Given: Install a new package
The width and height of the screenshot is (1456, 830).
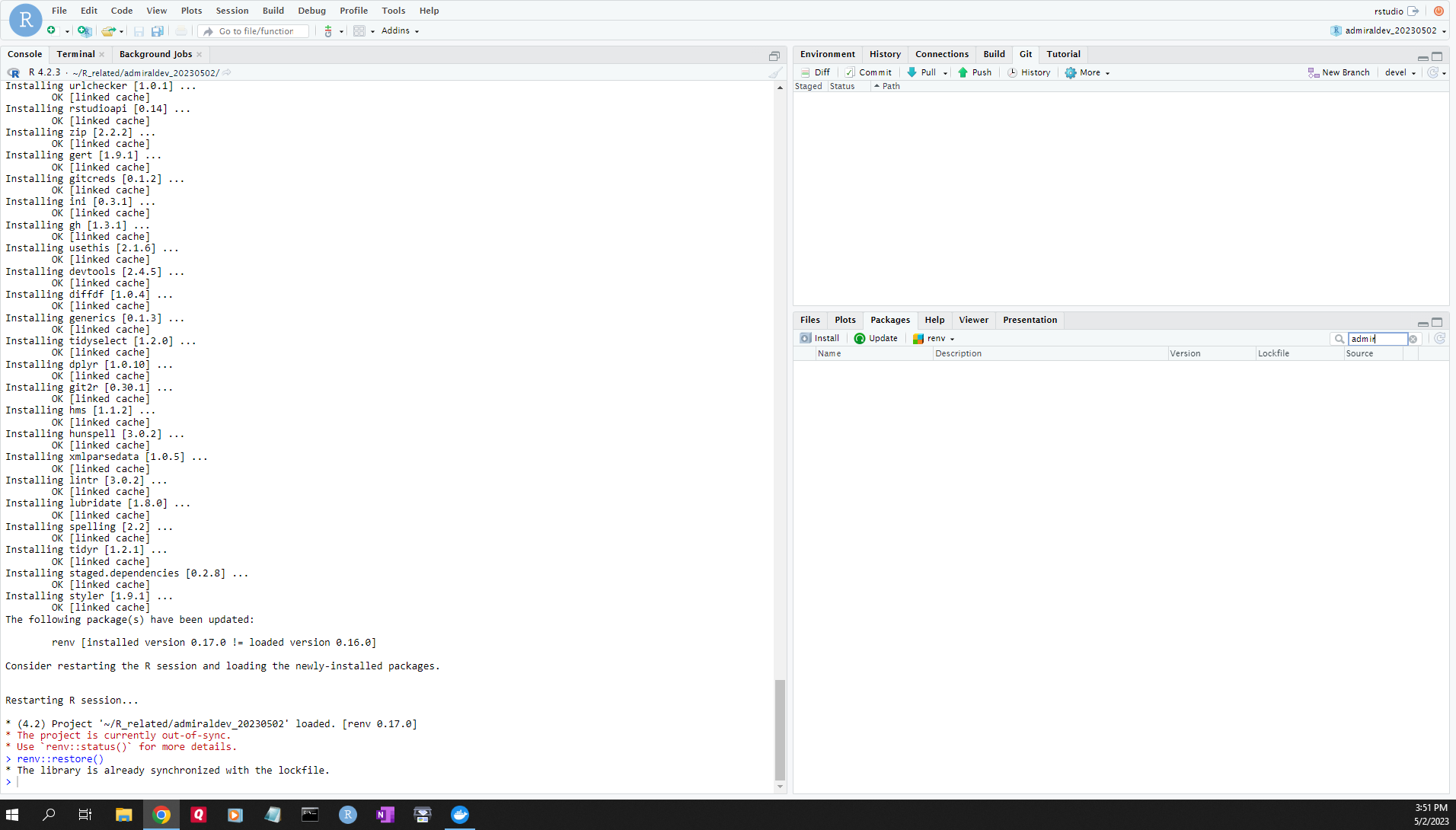Looking at the screenshot, I should click(x=819, y=338).
